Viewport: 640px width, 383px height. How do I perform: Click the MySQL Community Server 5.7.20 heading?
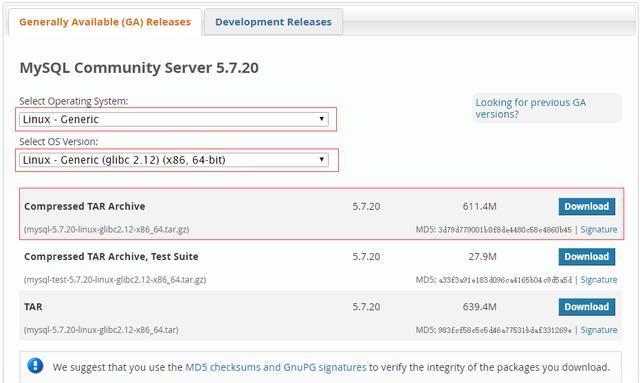(139, 68)
